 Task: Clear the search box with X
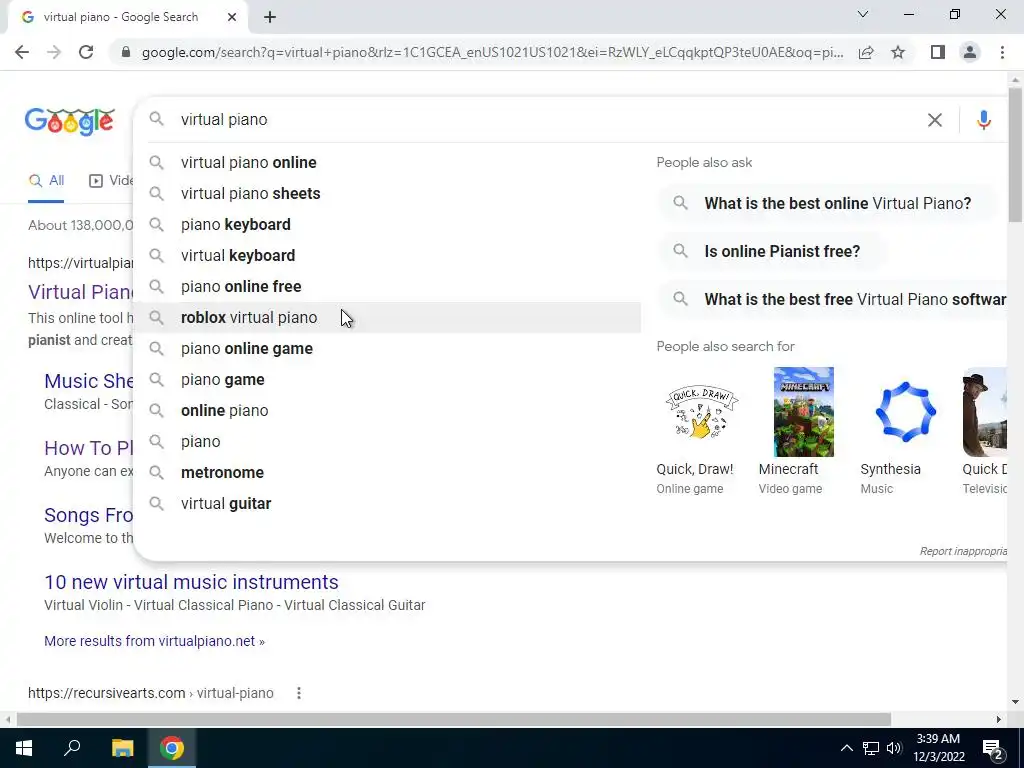coord(935,120)
